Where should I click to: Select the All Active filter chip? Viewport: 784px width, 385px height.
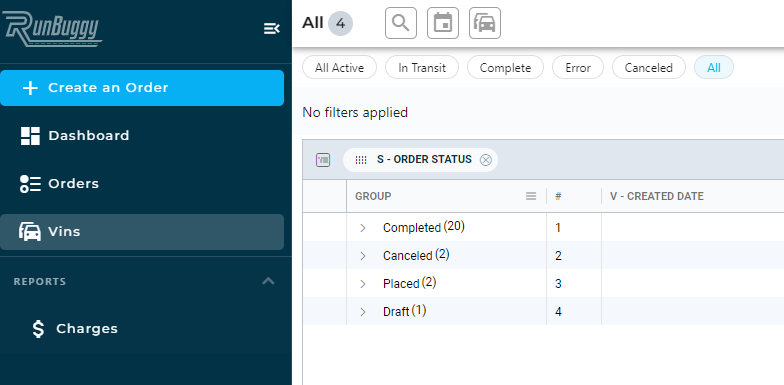[340, 68]
